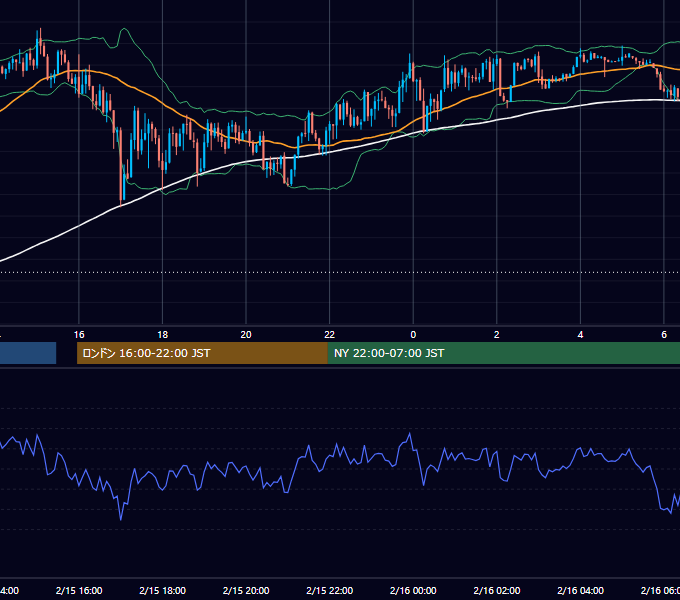Select the ロンドン 16:00-22:00 JST session bar
The image size is (680, 600).
pos(202,353)
